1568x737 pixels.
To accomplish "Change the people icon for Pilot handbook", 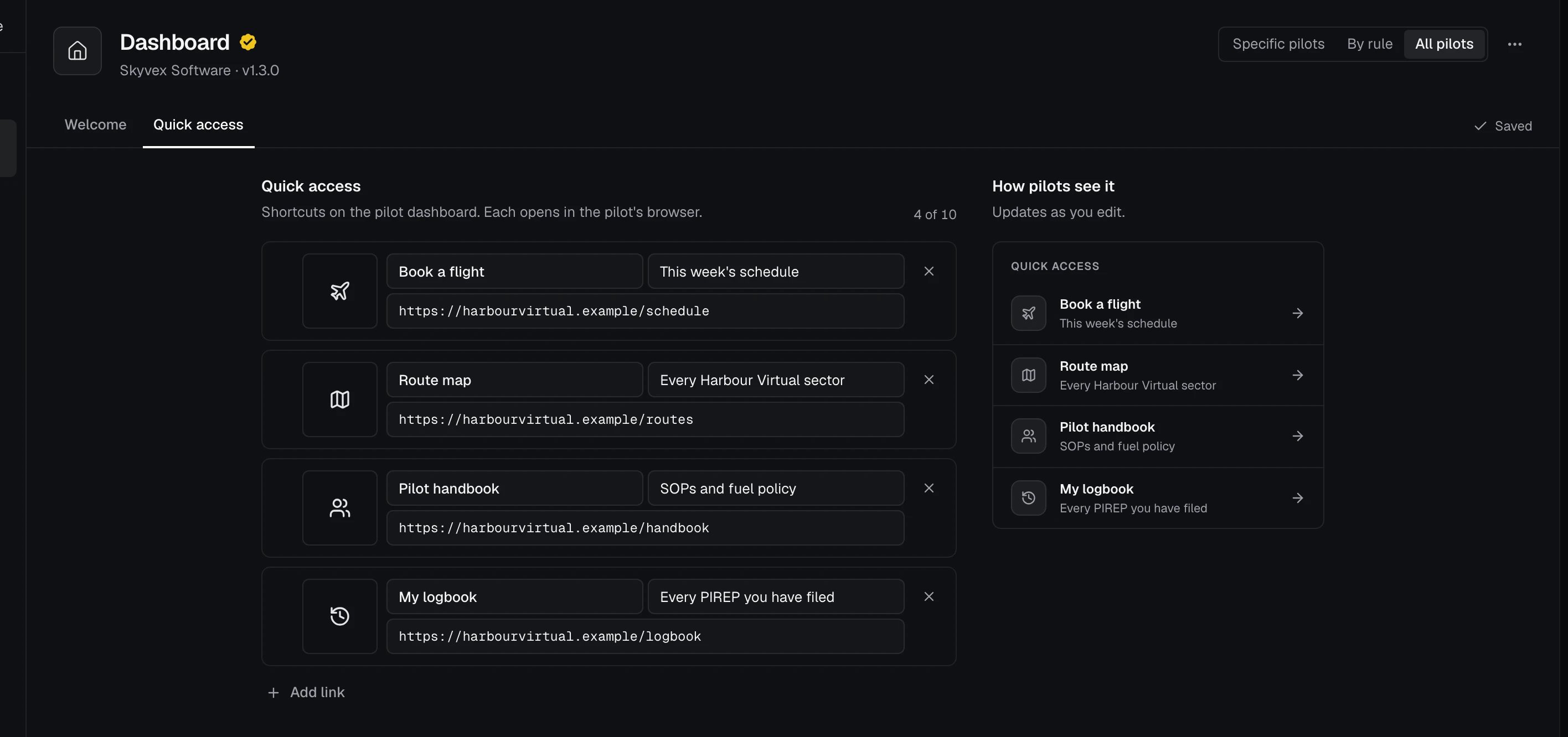I will [339, 508].
